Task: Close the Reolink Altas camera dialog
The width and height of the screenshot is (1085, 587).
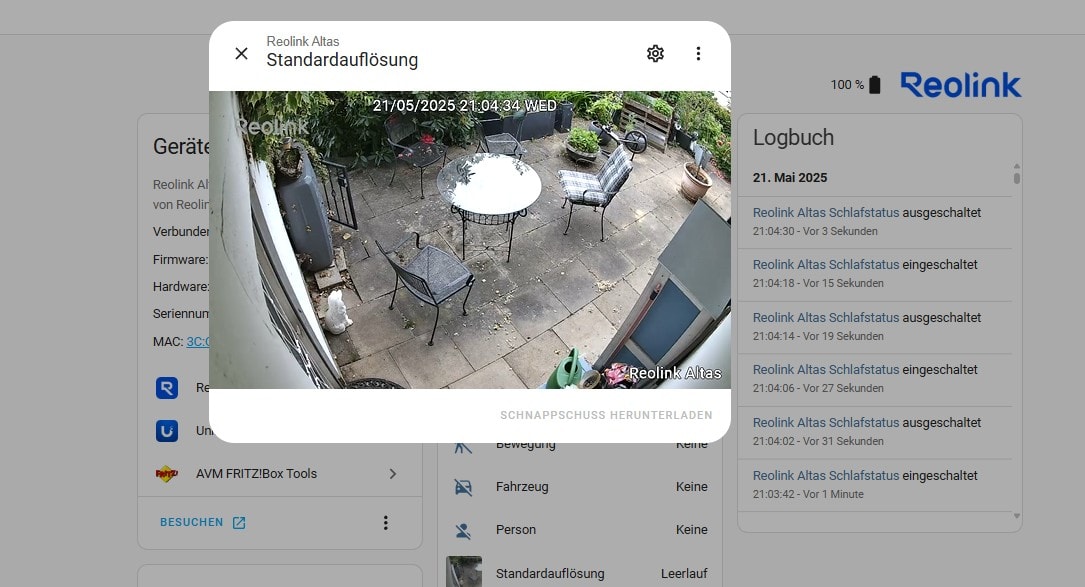Action: tap(241, 53)
